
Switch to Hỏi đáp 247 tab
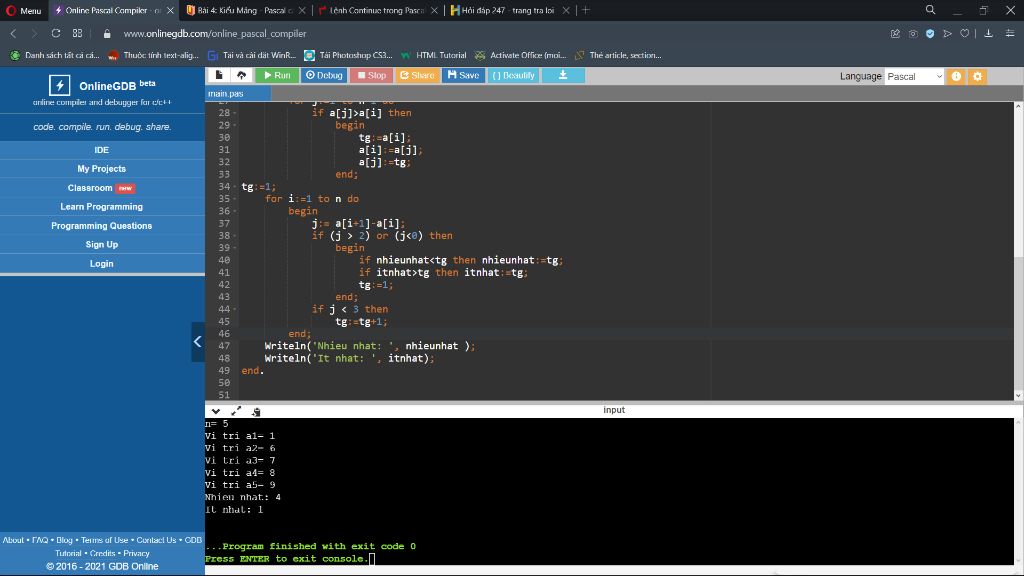508,10
